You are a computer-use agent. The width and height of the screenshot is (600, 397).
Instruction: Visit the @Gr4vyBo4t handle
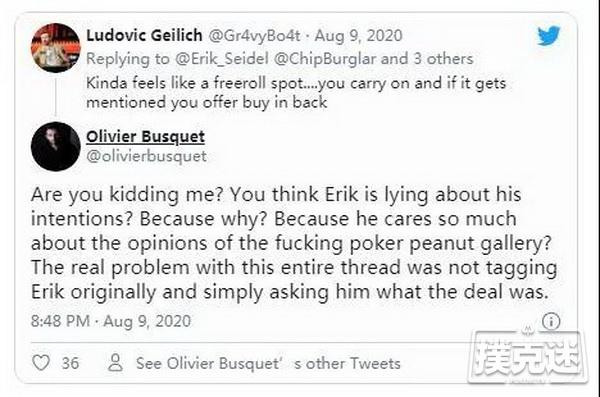[255, 36]
